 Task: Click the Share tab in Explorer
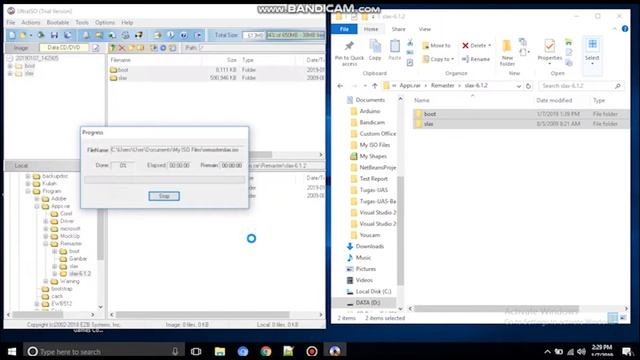[398, 29]
